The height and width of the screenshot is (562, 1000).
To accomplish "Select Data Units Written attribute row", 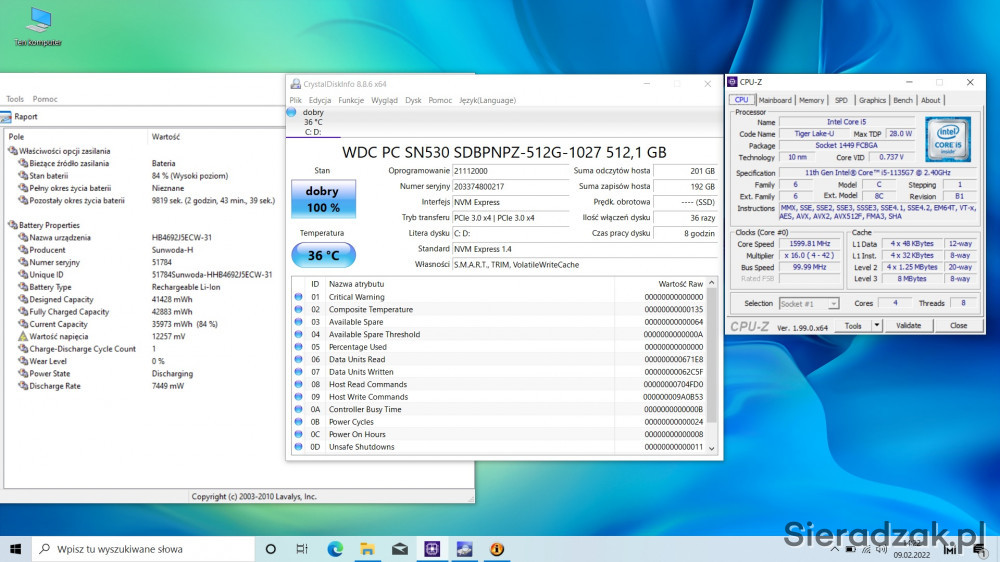I will point(499,372).
